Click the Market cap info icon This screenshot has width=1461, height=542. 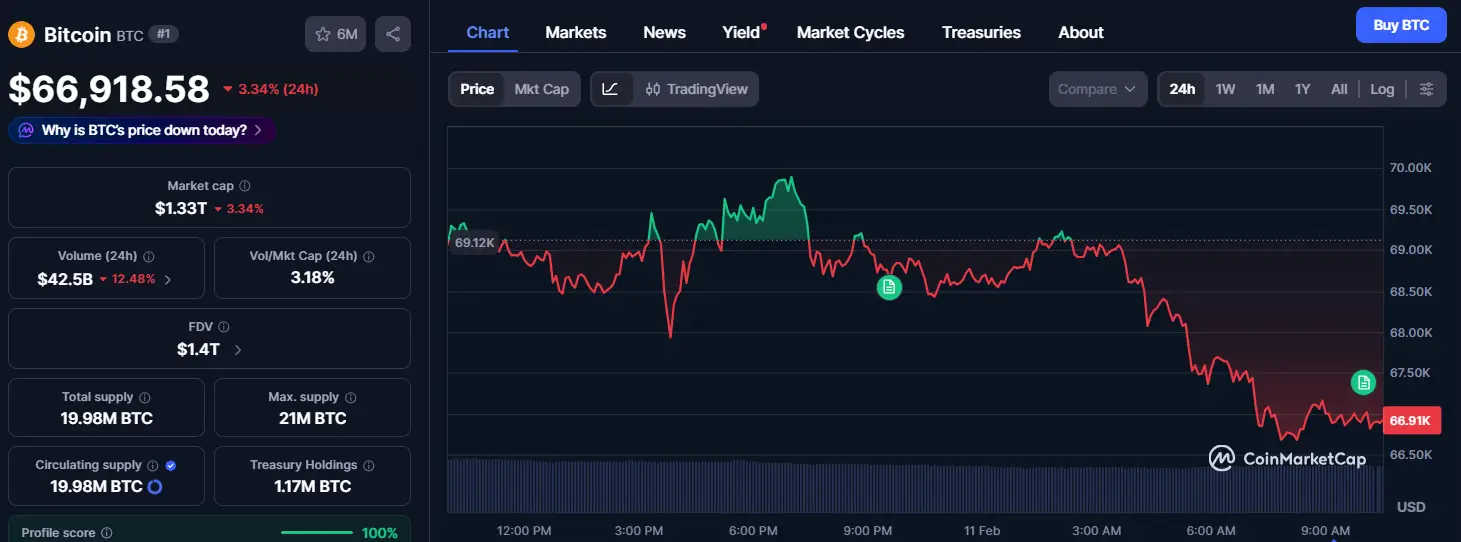point(245,186)
